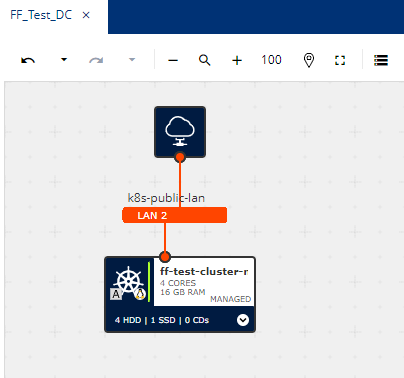The image size is (404, 378).
Task: Close the FF_Test_DC tab
Action: click(x=86, y=15)
